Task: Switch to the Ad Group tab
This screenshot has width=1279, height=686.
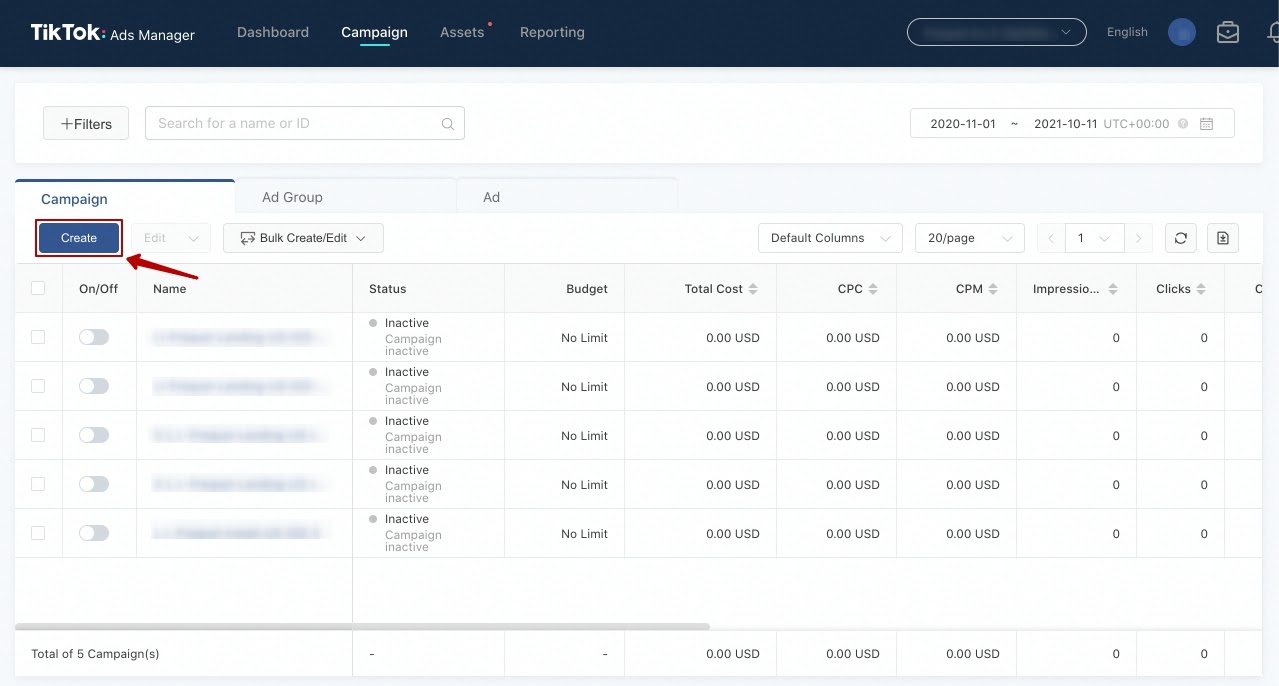Action: 292,197
